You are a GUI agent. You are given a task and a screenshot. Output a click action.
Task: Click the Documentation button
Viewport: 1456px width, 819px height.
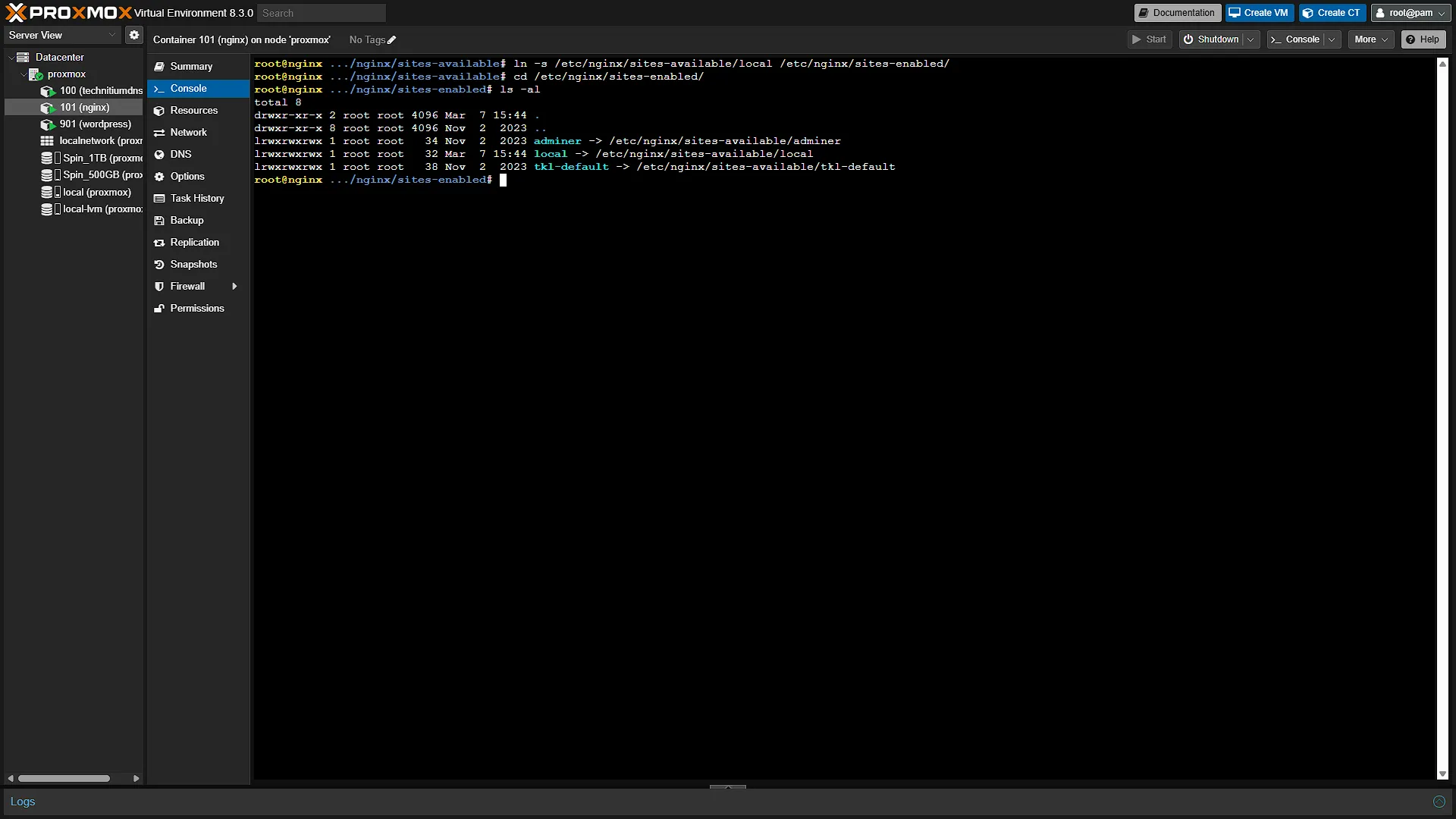(x=1177, y=13)
